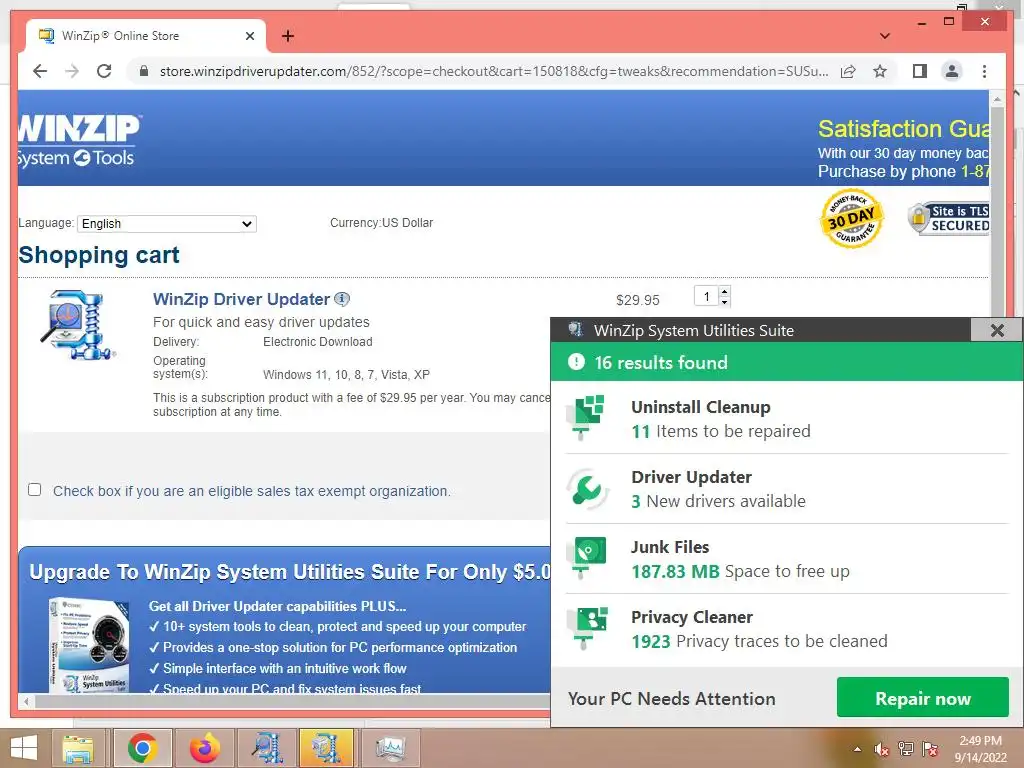This screenshot has width=1024, height=768.
Task: Click the muted volume tray icon
Action: pyautogui.click(x=882, y=749)
